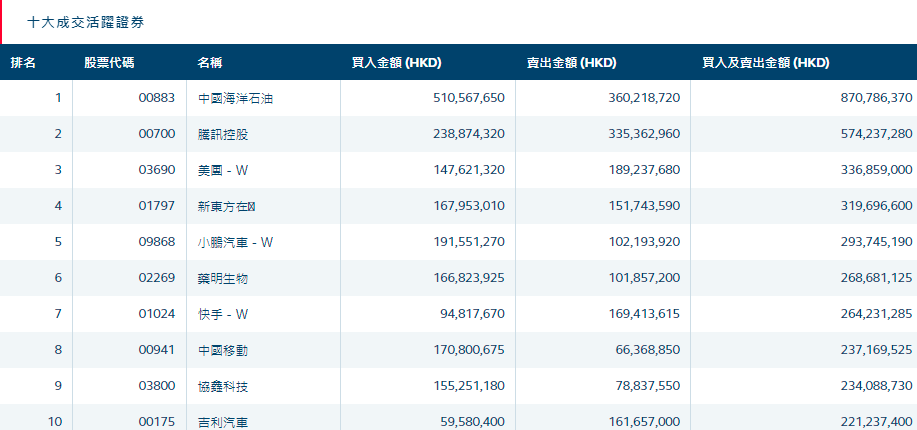The height and width of the screenshot is (430, 917).
Task: Click the name 美團 - W
Action: click(x=223, y=170)
